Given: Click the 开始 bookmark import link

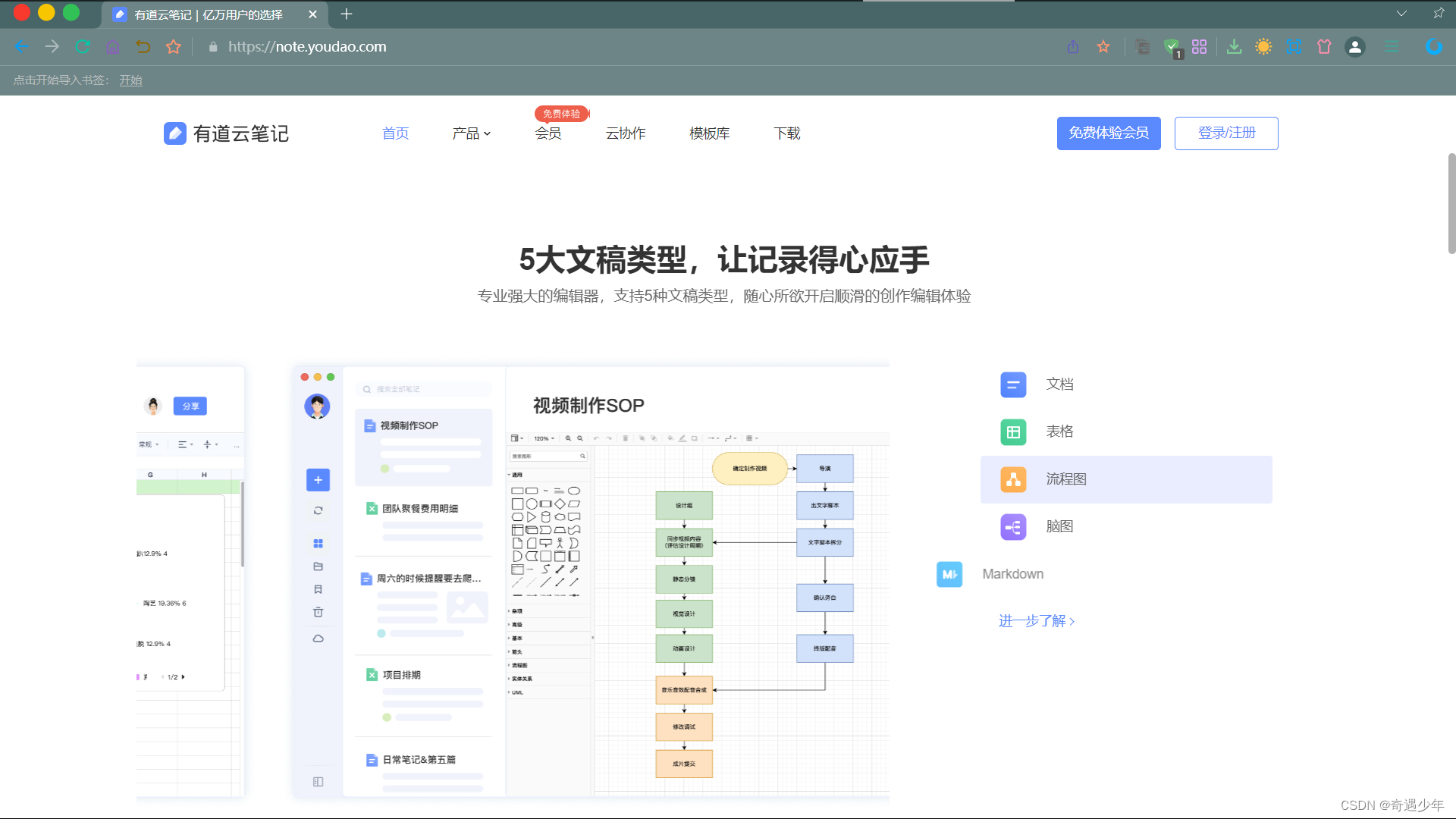Looking at the screenshot, I should click(x=130, y=80).
